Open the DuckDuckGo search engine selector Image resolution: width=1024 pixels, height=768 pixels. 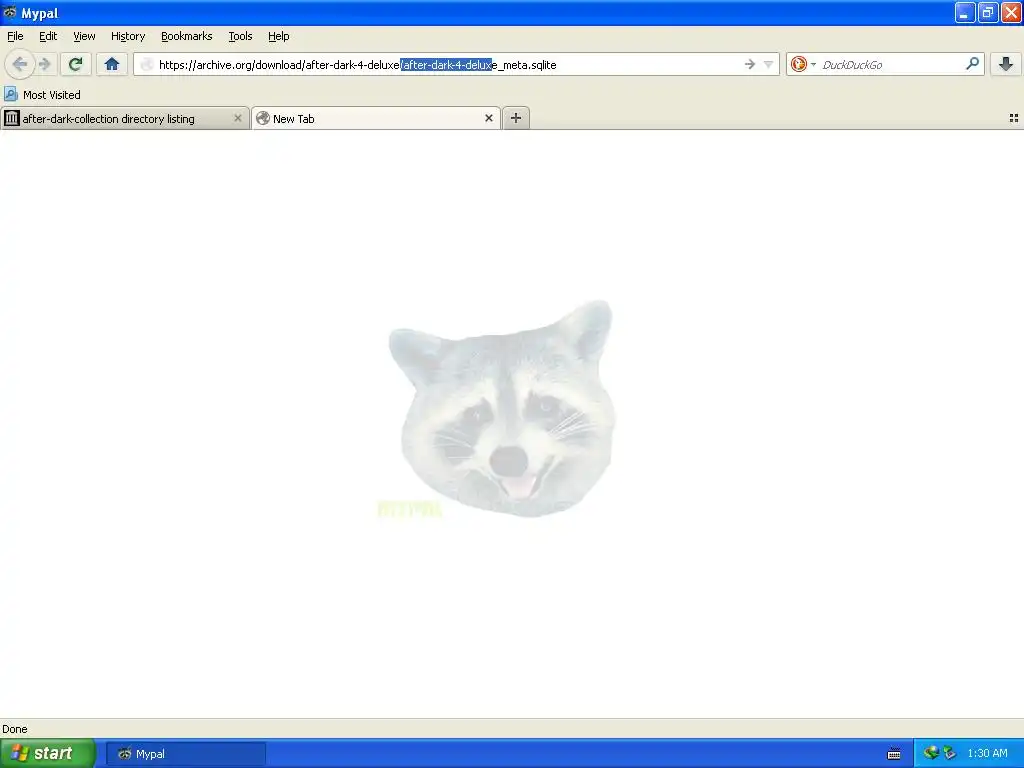[803, 64]
